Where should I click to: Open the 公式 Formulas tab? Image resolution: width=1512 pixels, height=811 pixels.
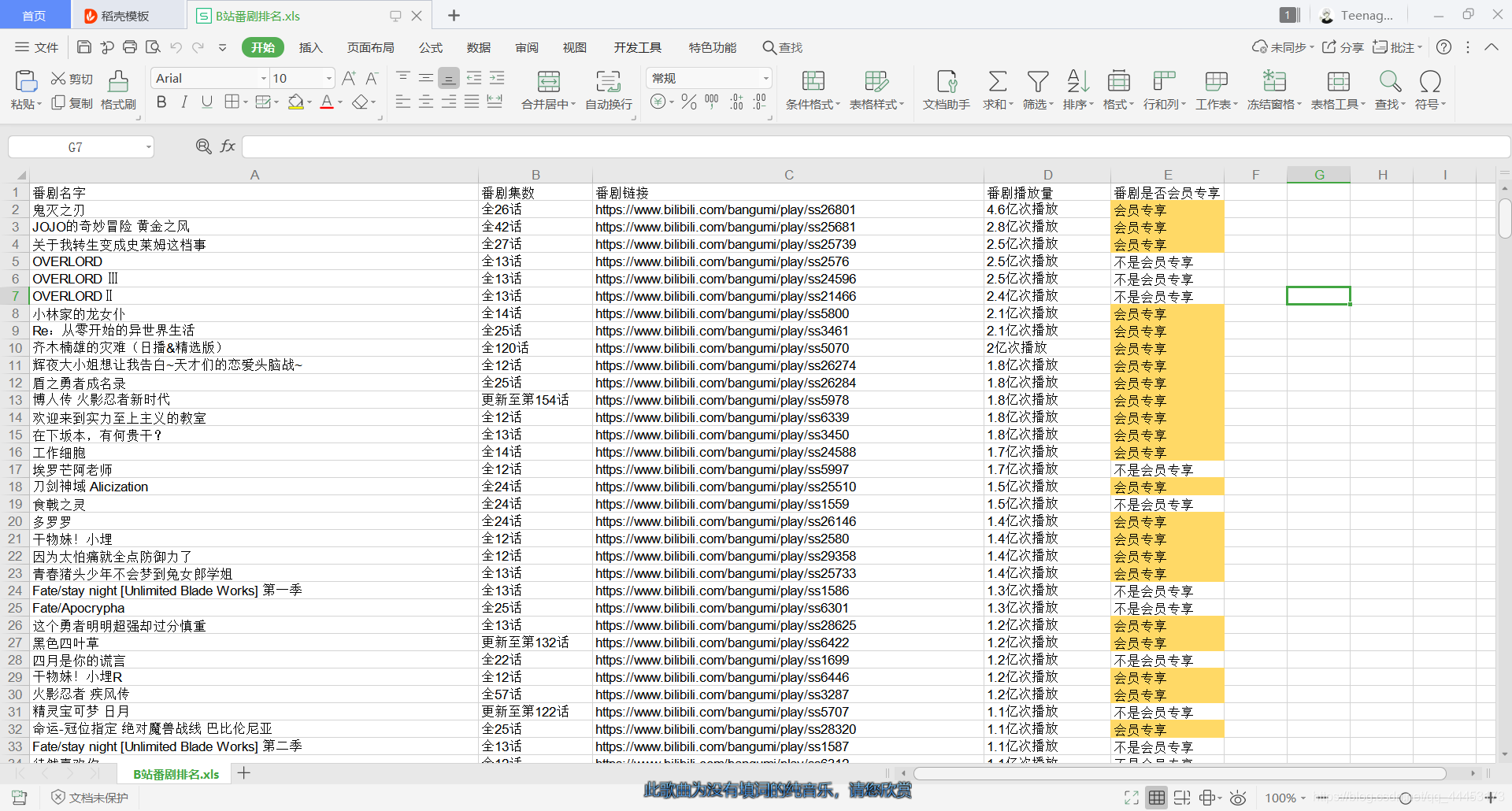(x=431, y=47)
